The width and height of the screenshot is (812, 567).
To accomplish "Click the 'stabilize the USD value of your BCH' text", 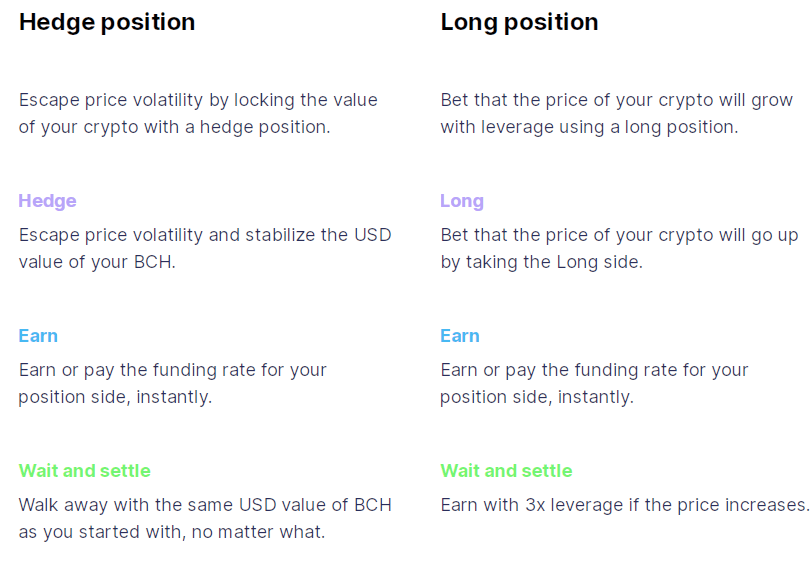I will pos(205,249).
